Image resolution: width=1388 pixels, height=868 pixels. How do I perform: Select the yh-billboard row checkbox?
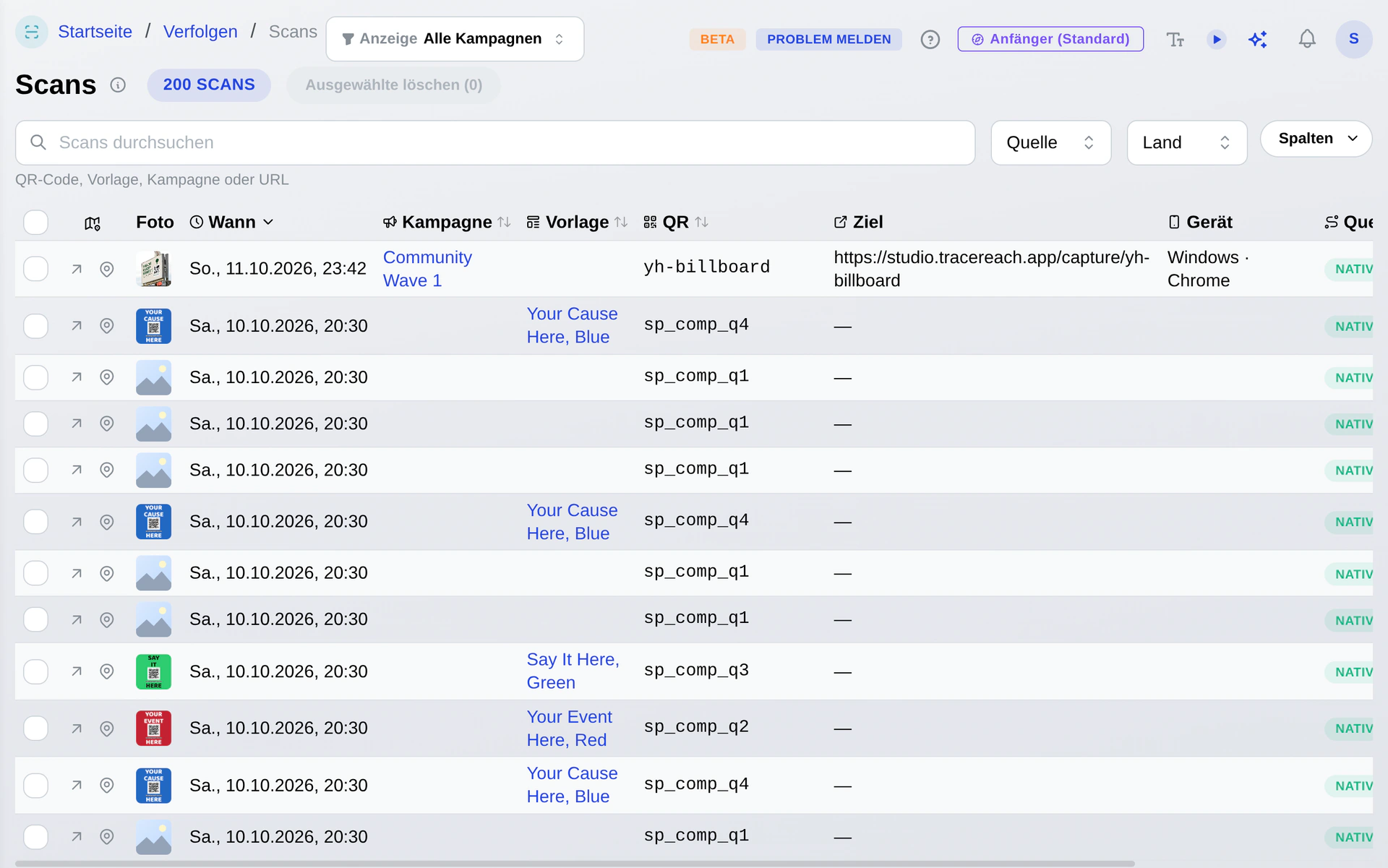[35, 269]
